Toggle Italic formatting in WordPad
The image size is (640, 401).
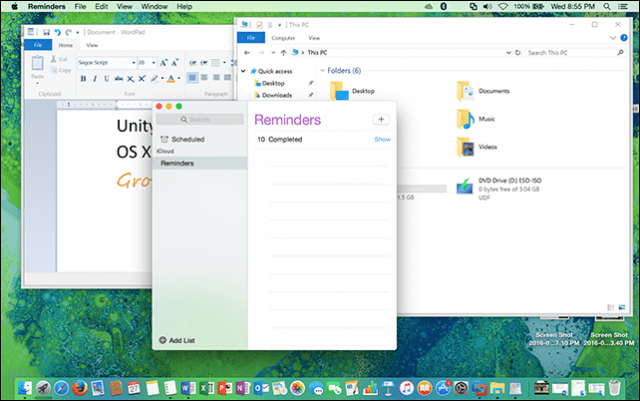95,78
